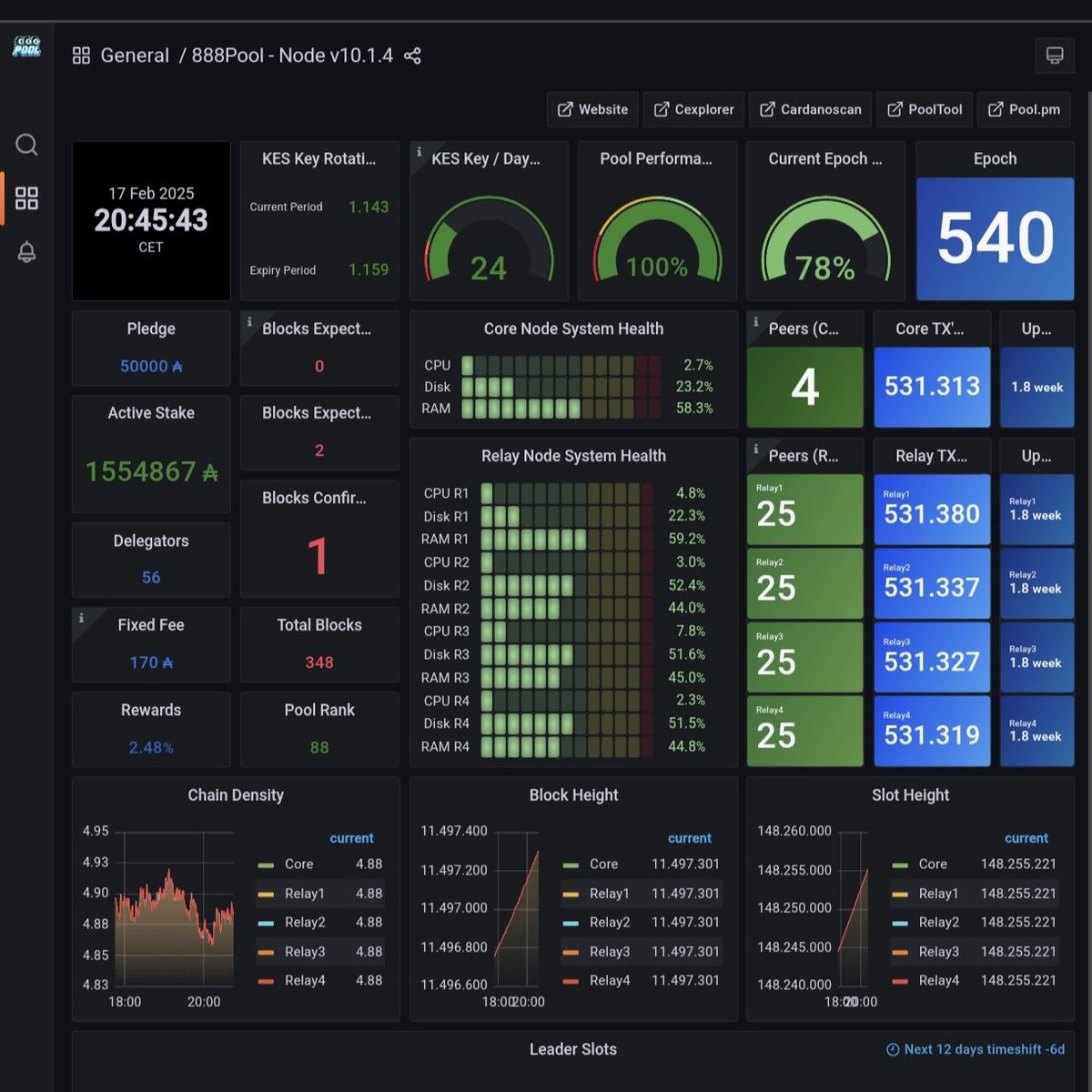Open Alerting via the bell icon
The width and height of the screenshot is (1092, 1092).
tap(26, 253)
